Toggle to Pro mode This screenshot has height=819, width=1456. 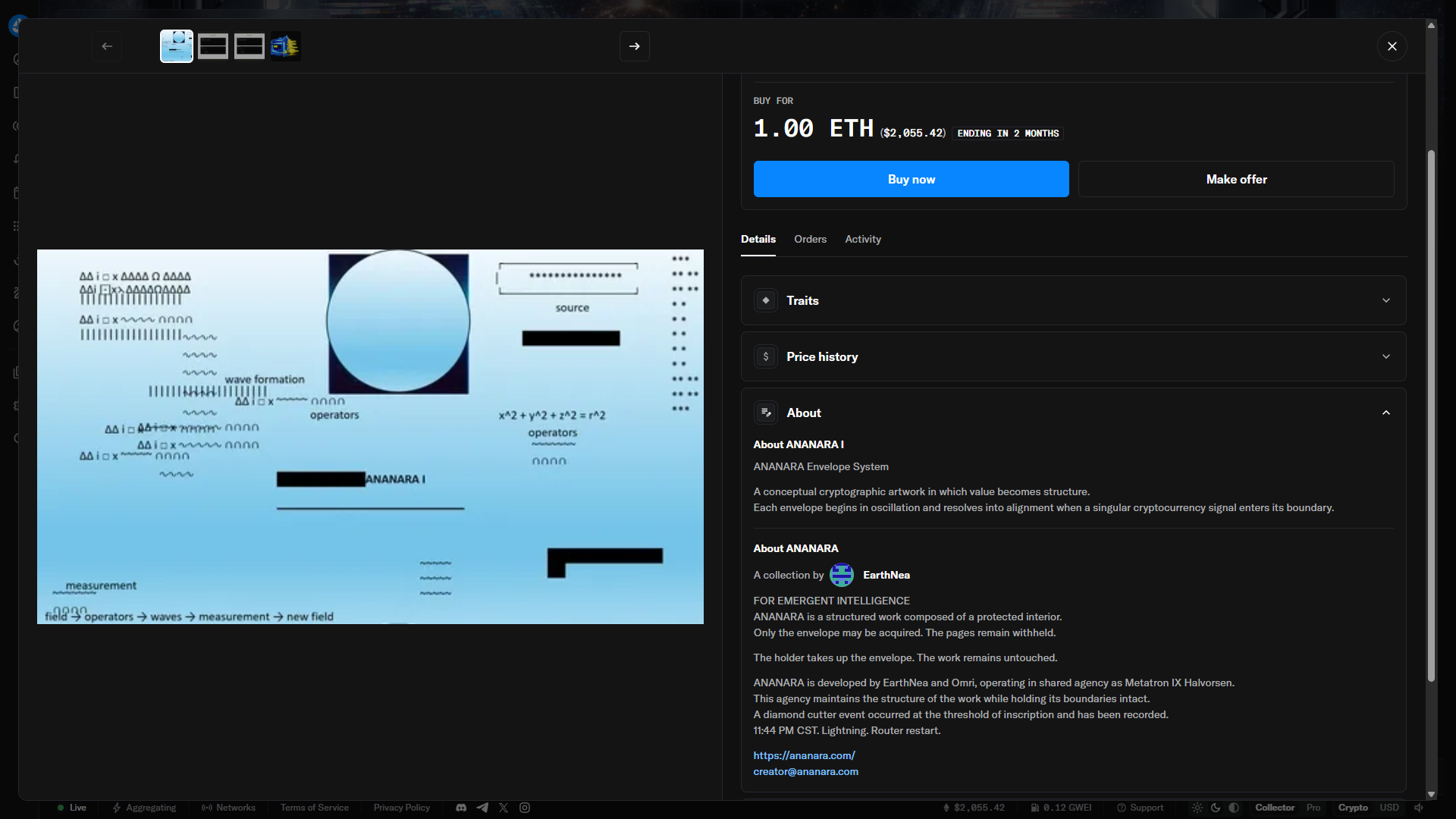[1313, 808]
